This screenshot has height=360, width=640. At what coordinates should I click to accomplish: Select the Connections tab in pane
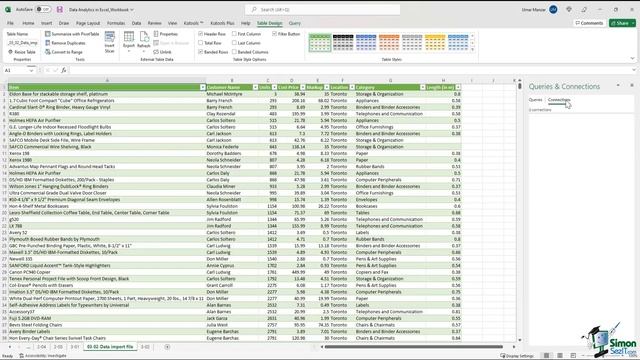pos(559,100)
